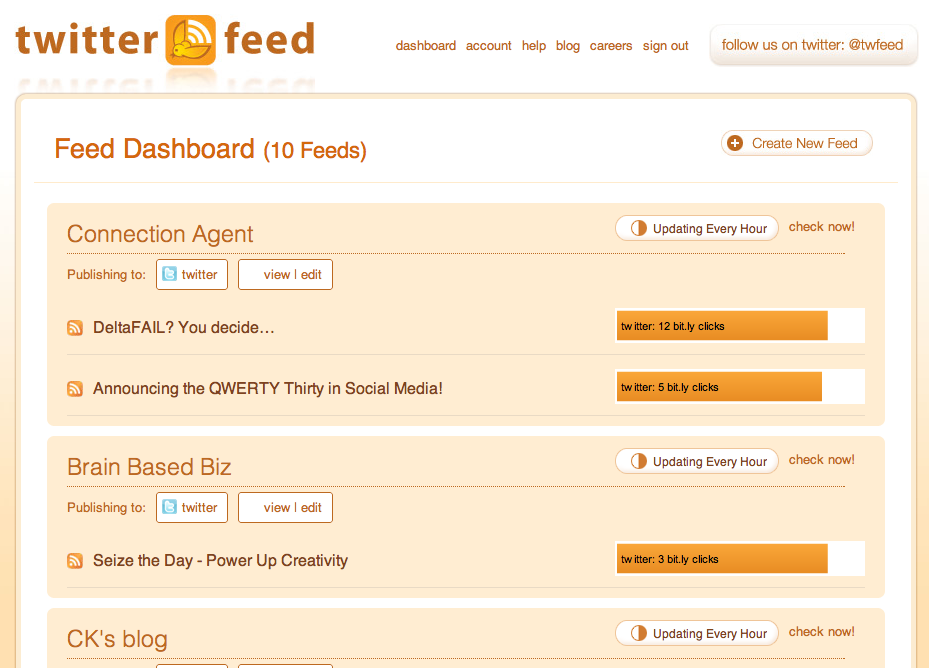929x668 pixels.
Task: Click check now! for Connection Agent
Action: pyautogui.click(x=821, y=226)
